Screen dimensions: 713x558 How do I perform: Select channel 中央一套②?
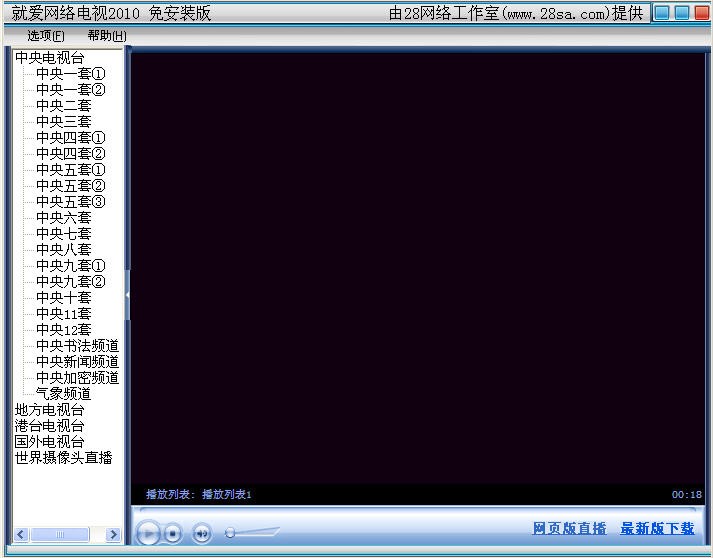coord(70,90)
